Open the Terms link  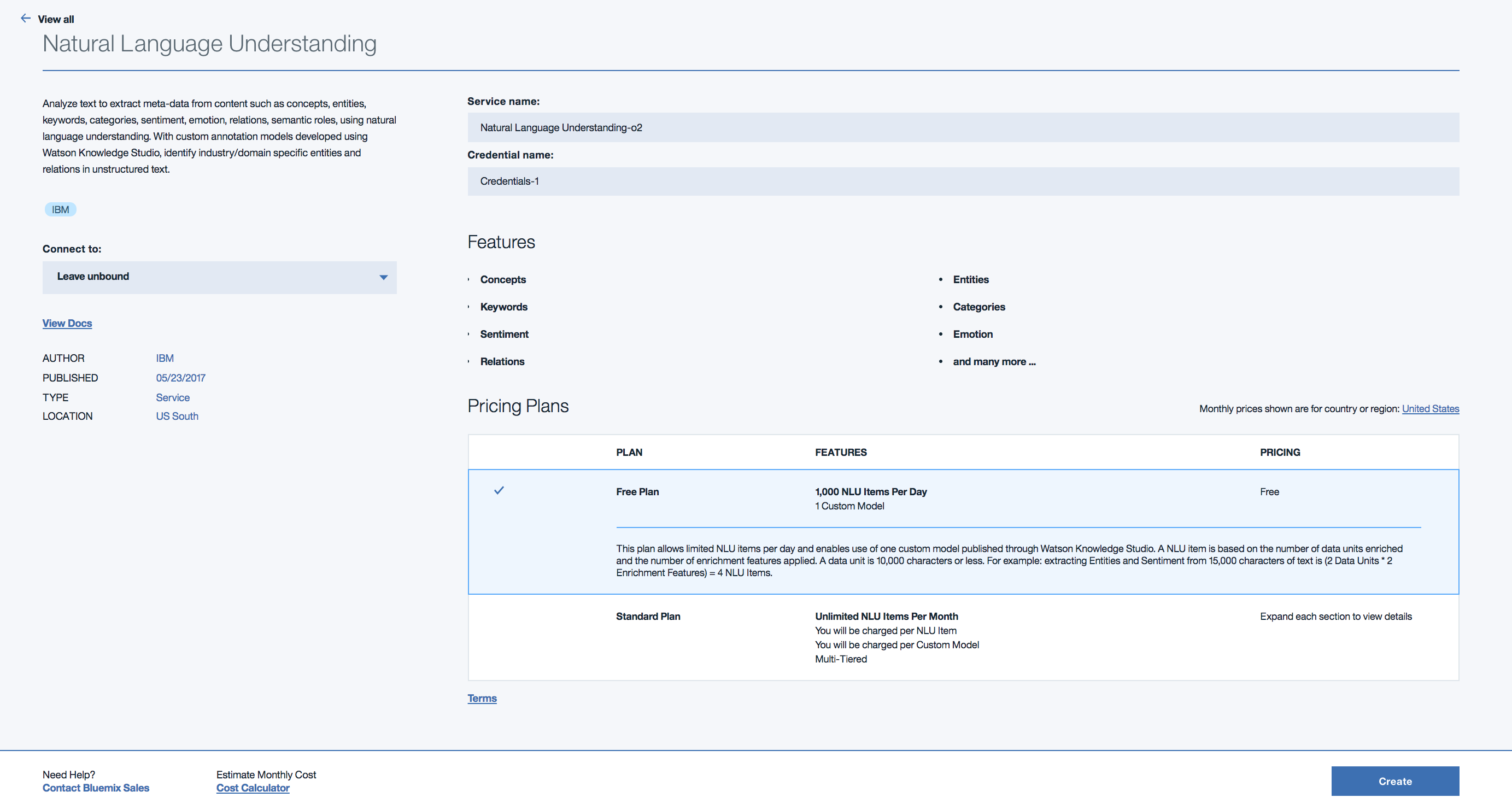pos(481,698)
